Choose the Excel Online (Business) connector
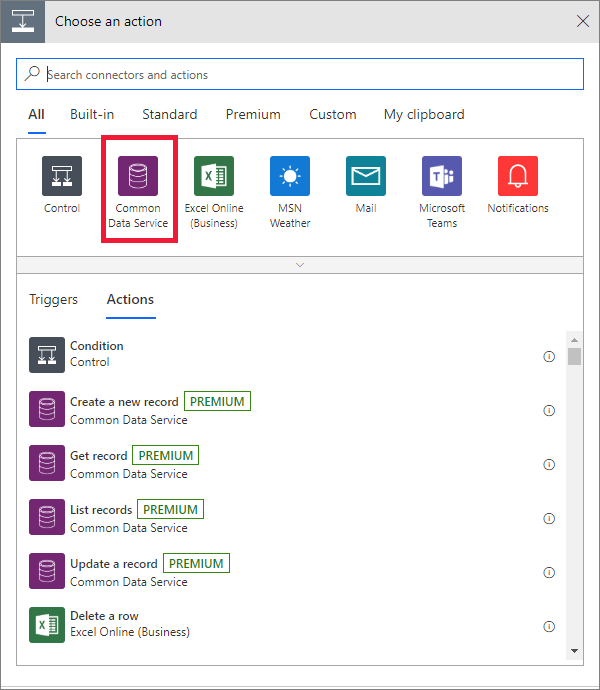Screen dimensions: 600x690 pos(214,176)
